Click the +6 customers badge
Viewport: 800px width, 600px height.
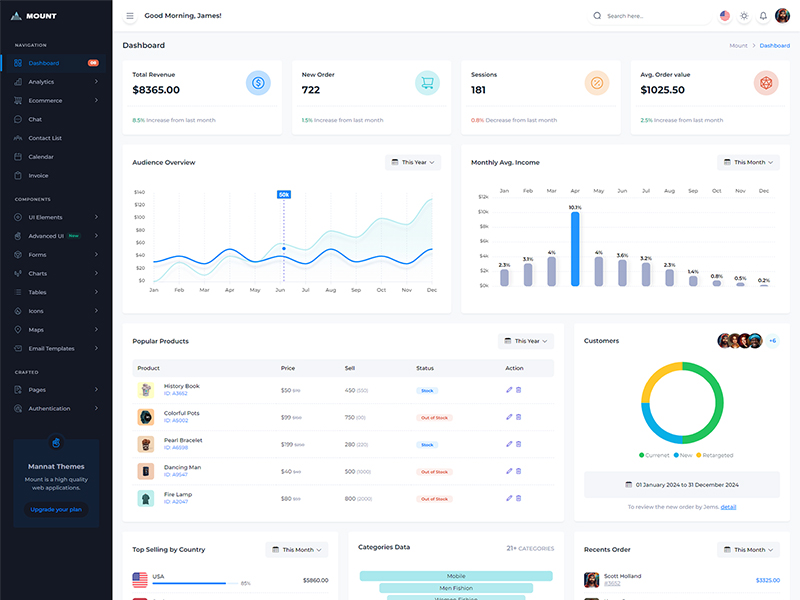(x=772, y=340)
